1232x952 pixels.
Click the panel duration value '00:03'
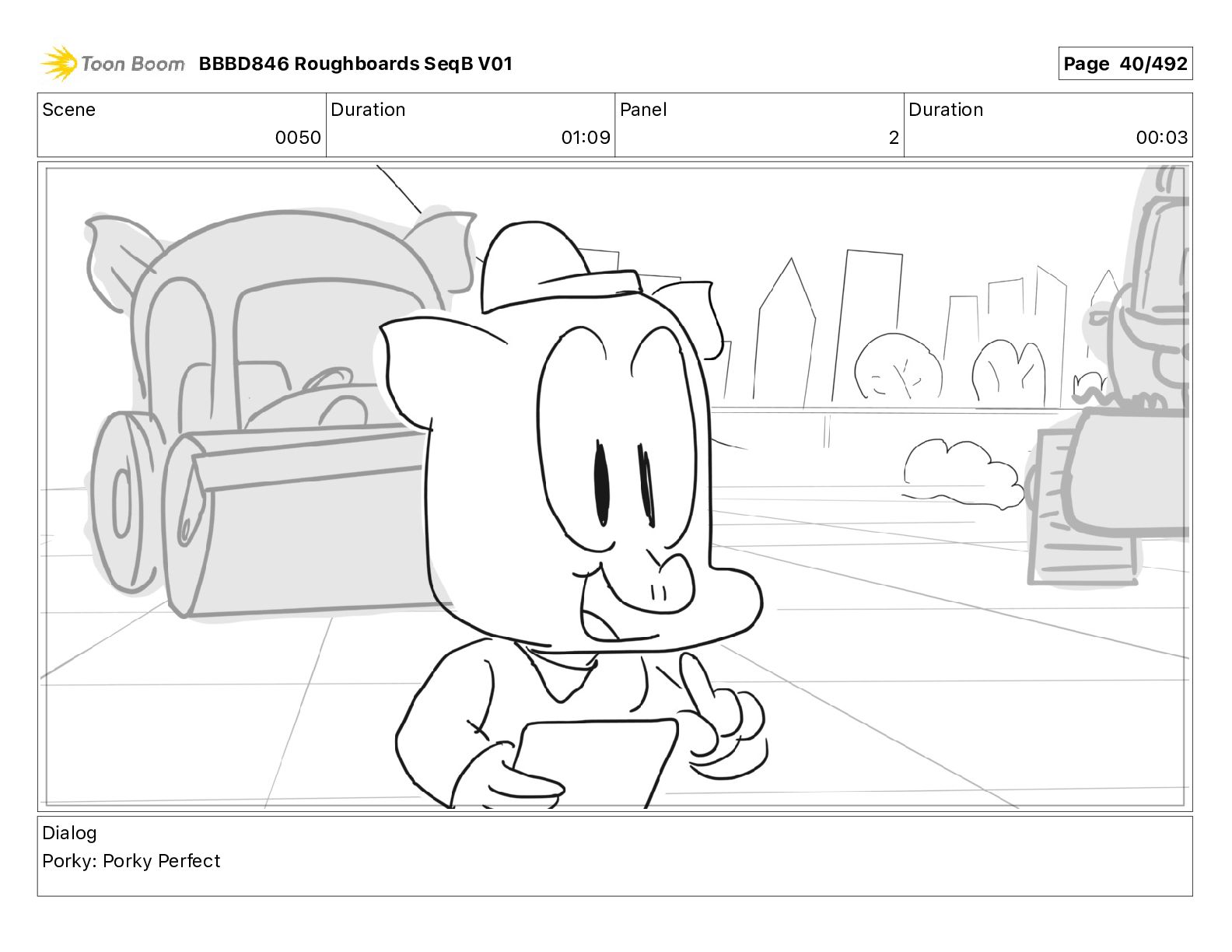[x=1162, y=138]
